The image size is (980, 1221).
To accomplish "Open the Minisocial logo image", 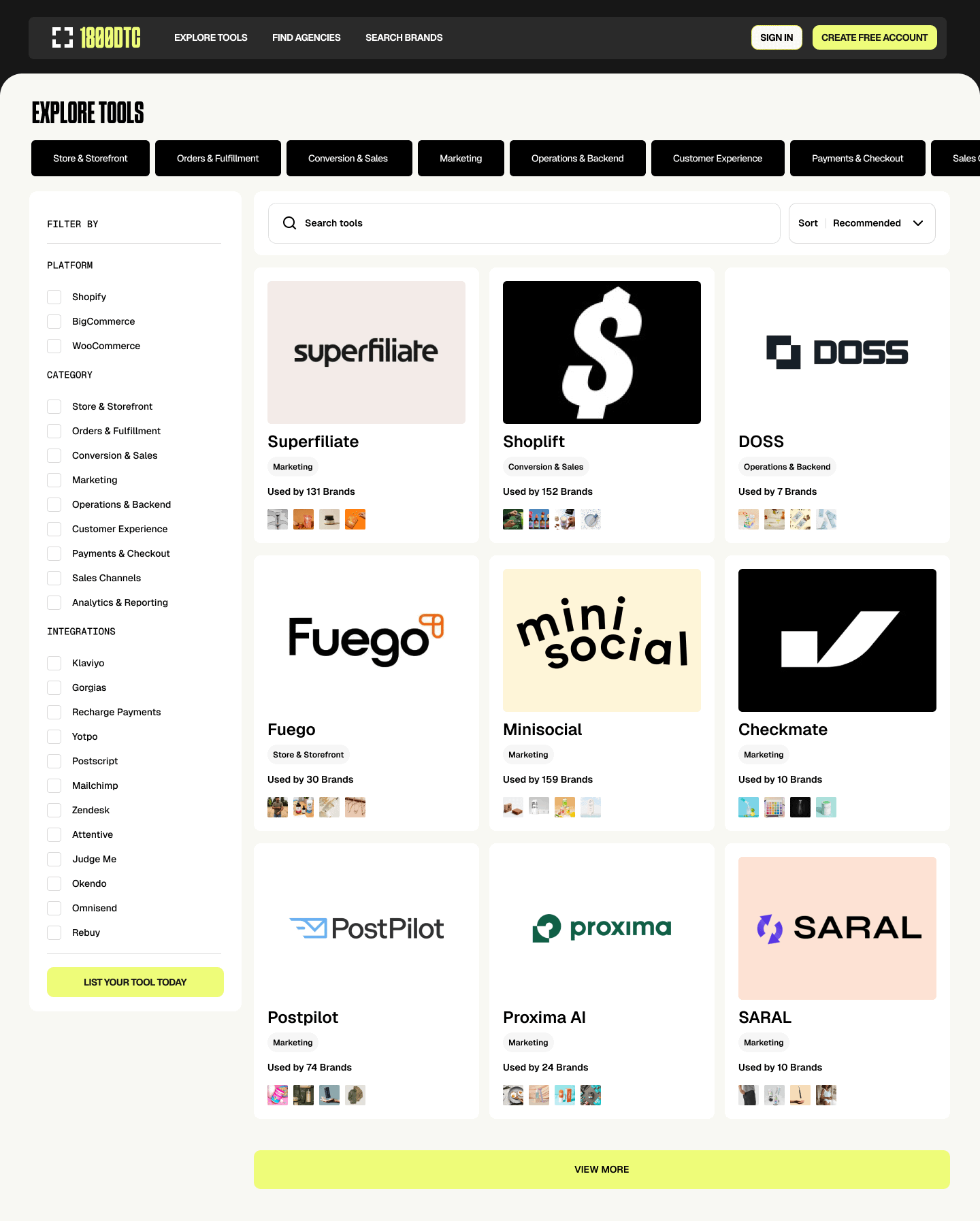I will pyautogui.click(x=602, y=640).
